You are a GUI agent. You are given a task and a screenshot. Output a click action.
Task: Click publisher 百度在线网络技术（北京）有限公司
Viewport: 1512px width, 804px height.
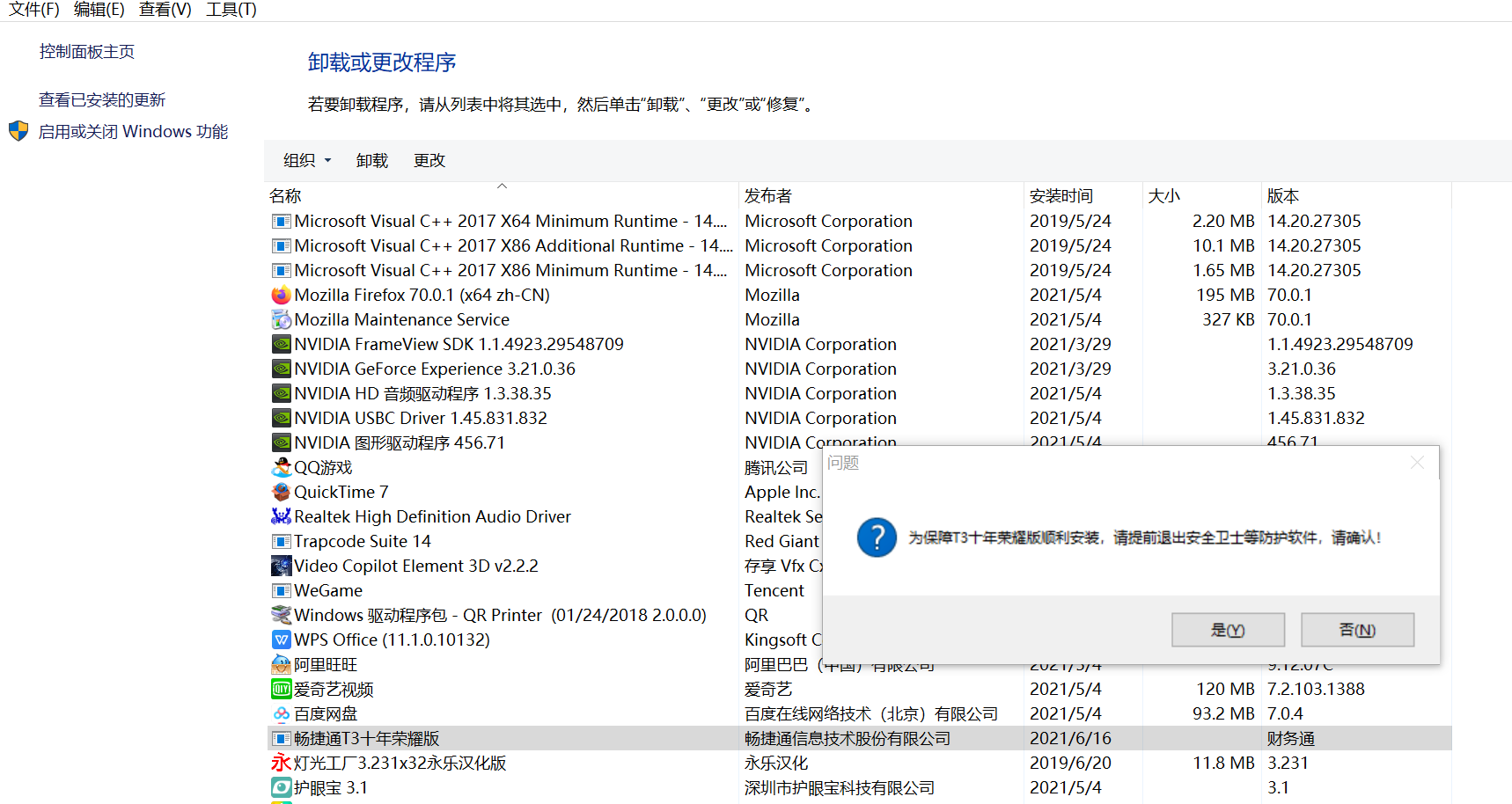click(871, 713)
